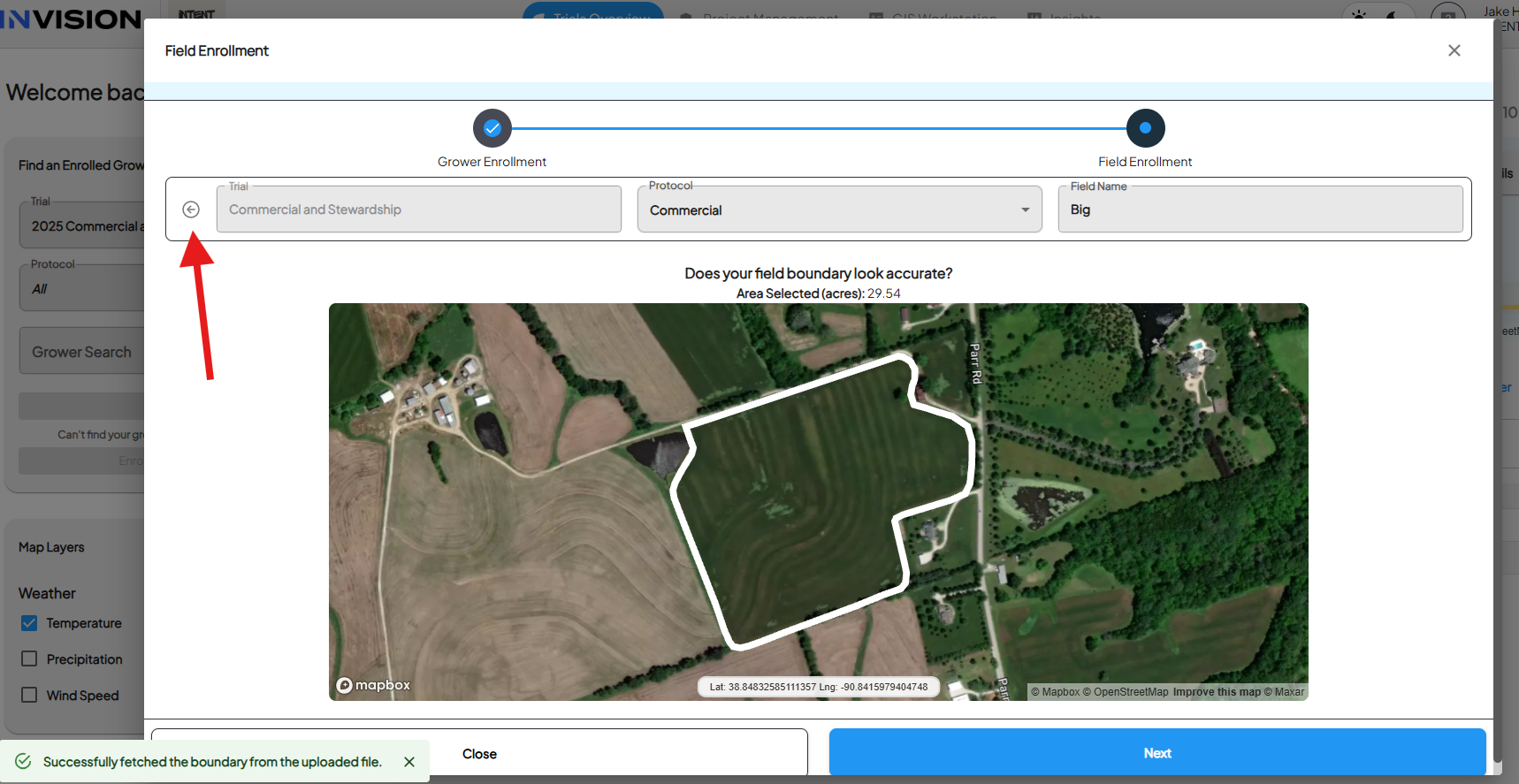Click the blue Next button

tap(1157, 753)
